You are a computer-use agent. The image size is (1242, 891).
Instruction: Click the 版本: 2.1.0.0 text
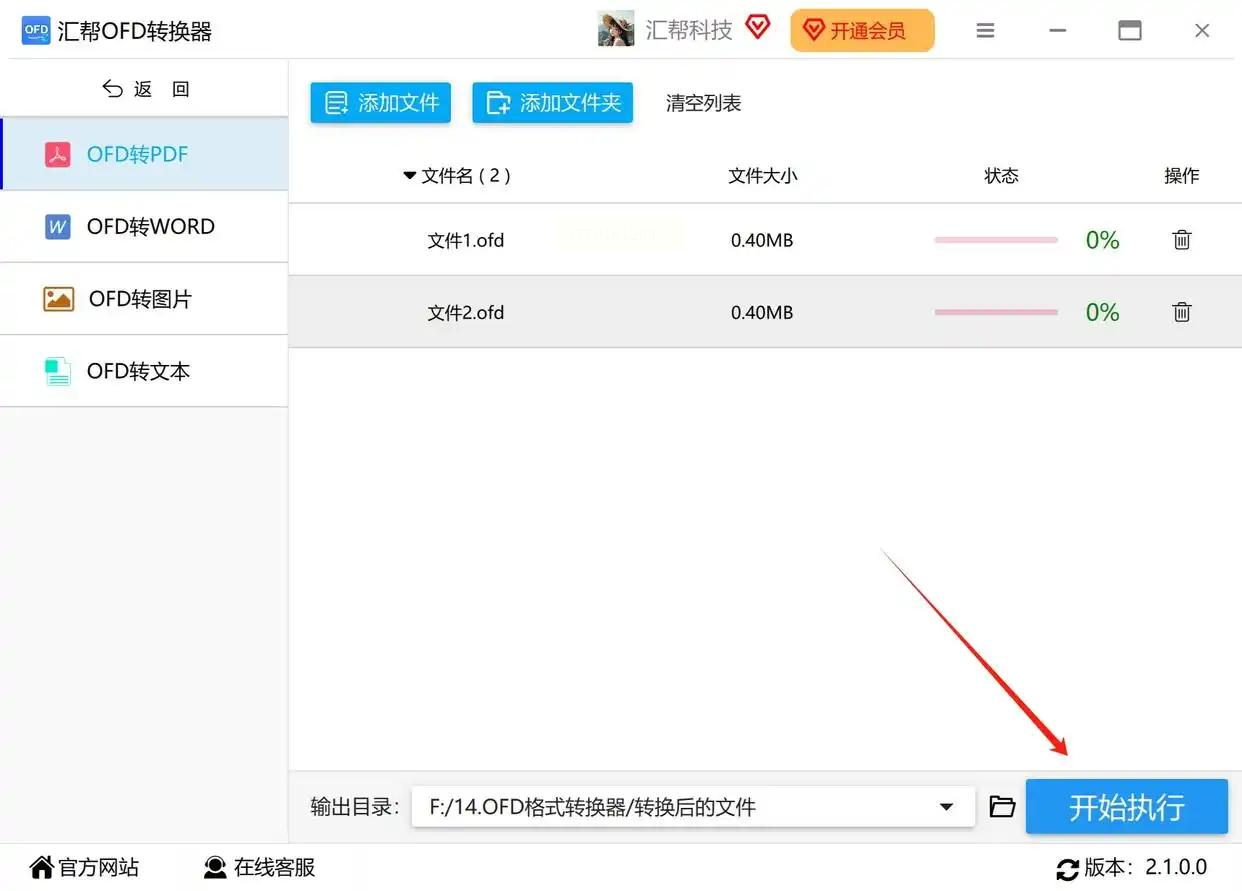[1146, 867]
